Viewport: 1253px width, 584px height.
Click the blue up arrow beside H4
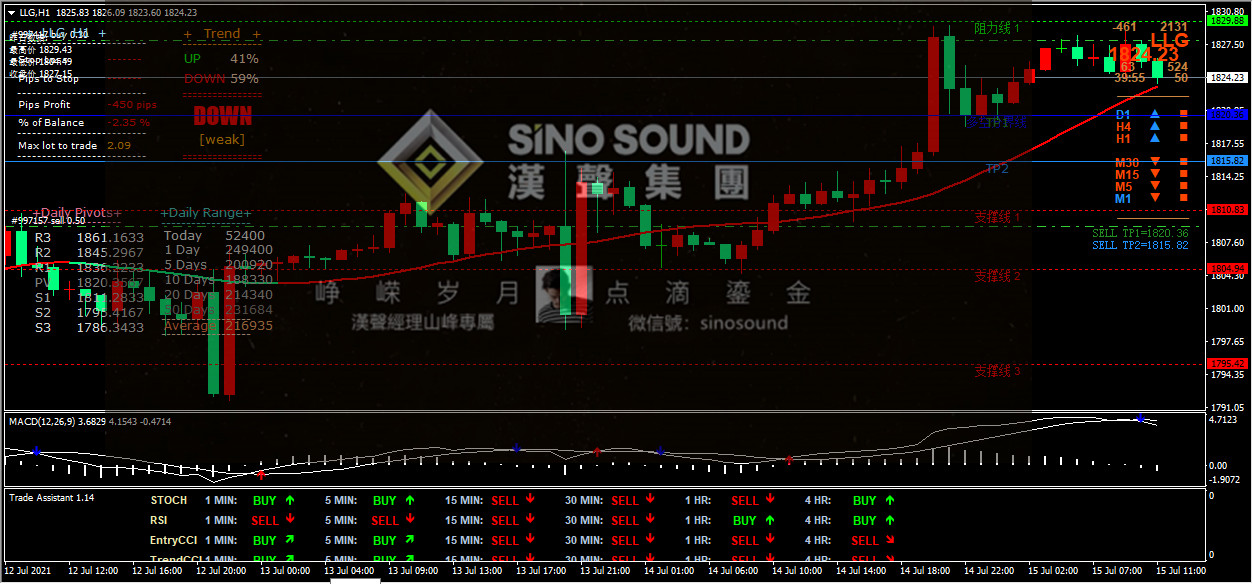coord(1154,127)
